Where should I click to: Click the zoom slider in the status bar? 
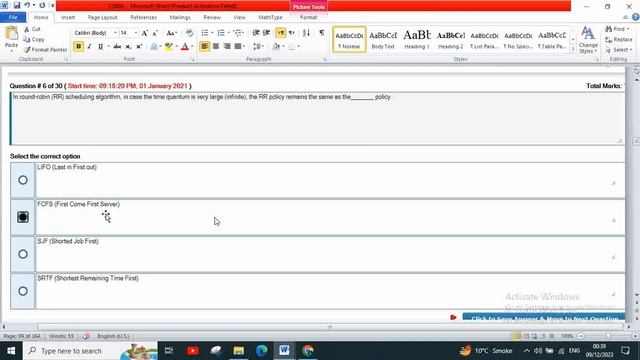(608, 336)
